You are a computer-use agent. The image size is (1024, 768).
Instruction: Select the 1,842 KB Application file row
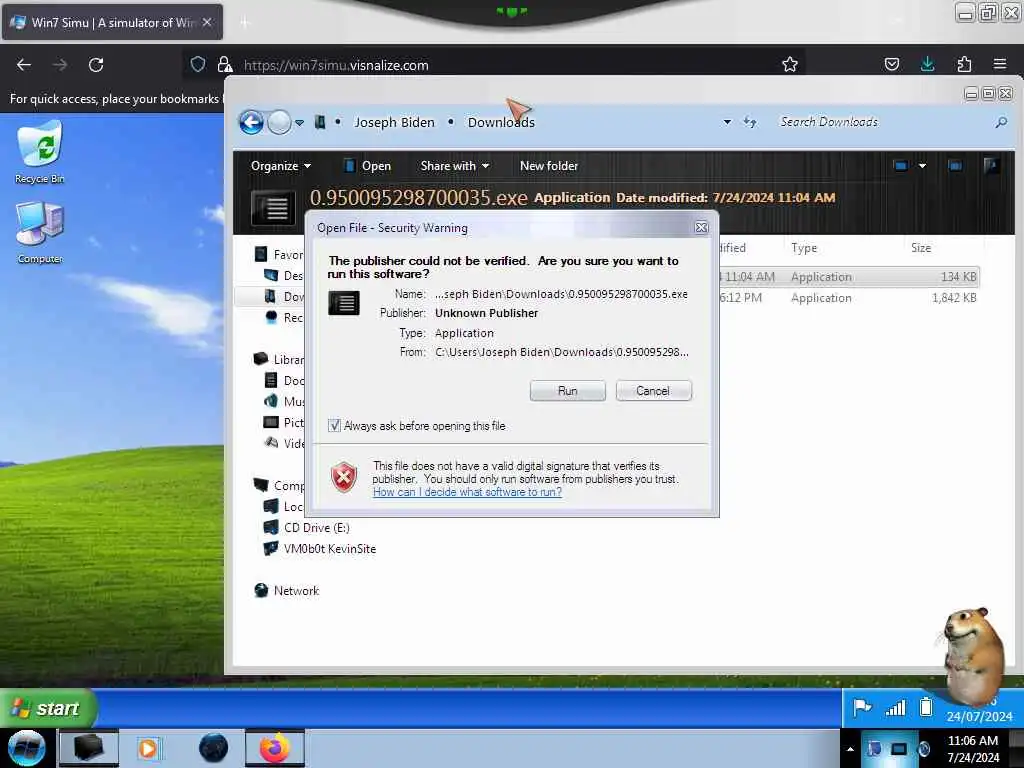(x=848, y=298)
